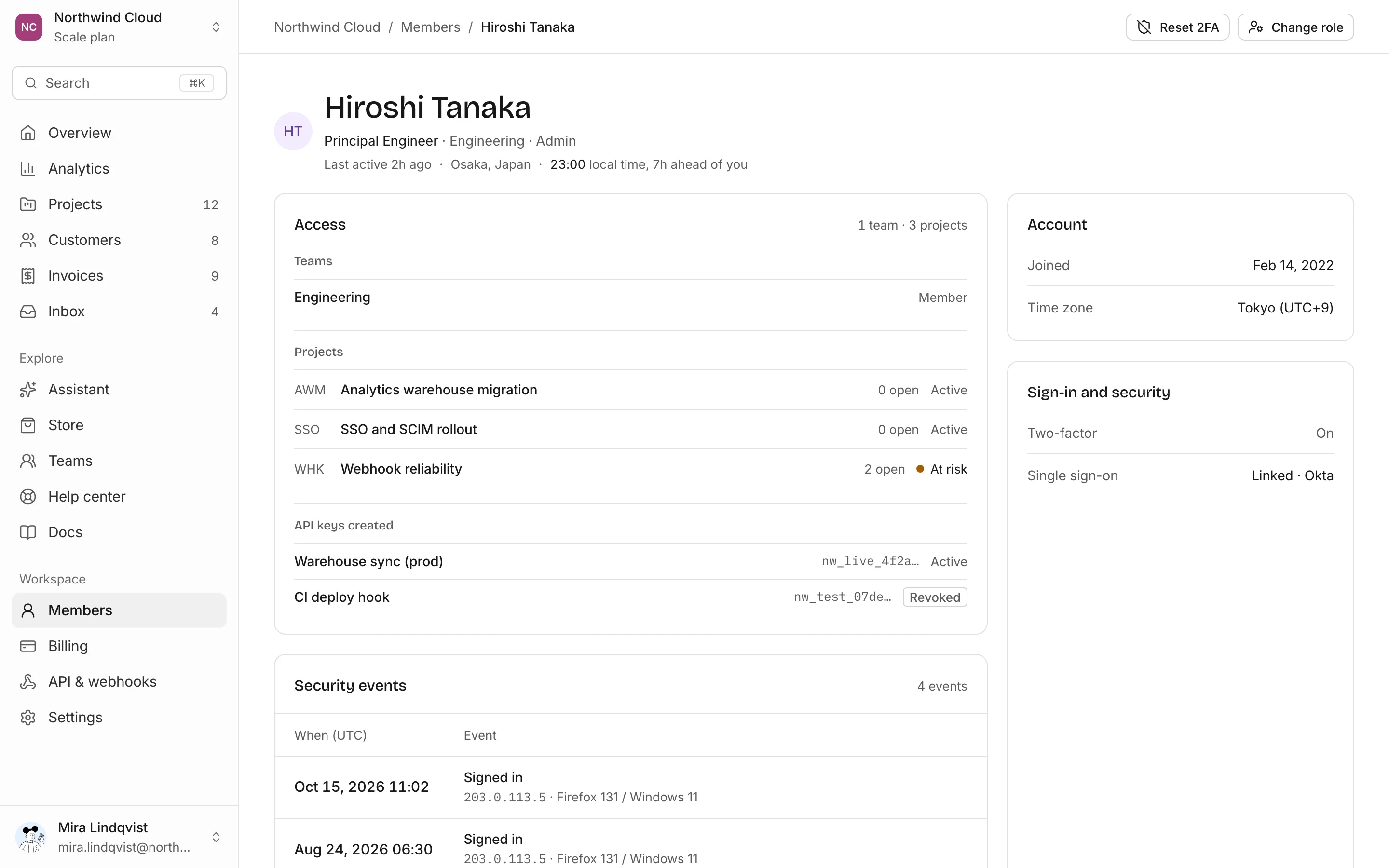Open the Webhook reliability project row
1389x868 pixels.
[630, 469]
